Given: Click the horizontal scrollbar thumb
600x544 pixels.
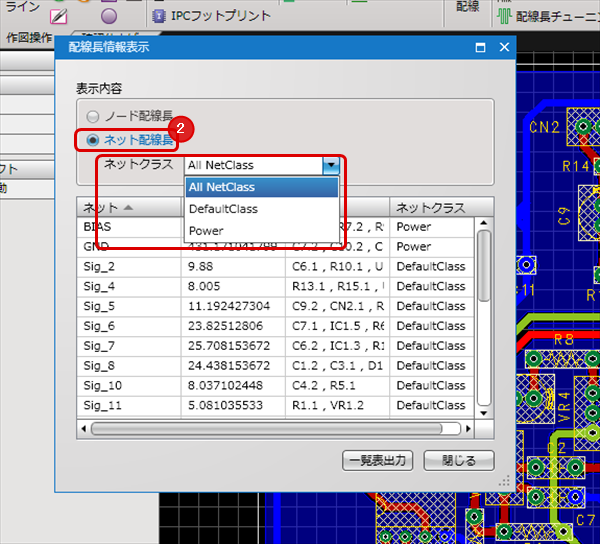Looking at the screenshot, I should (267, 429).
